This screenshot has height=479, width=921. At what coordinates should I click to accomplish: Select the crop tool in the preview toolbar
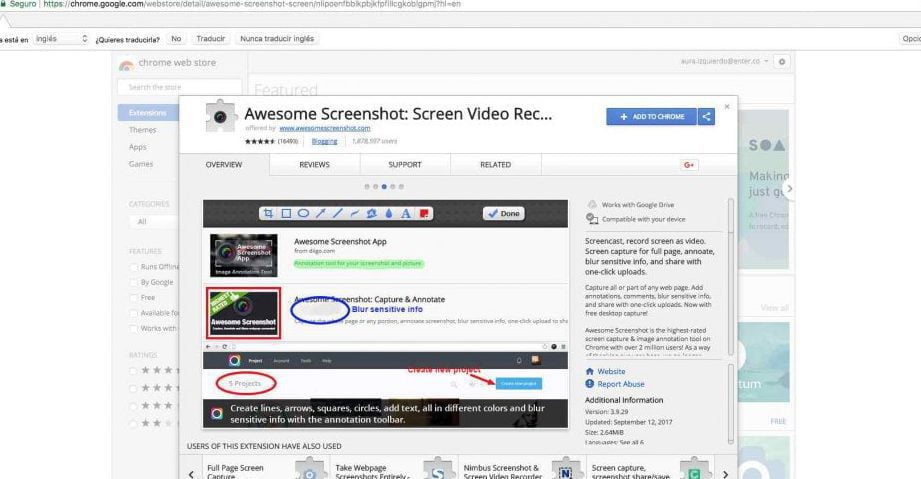click(x=268, y=213)
